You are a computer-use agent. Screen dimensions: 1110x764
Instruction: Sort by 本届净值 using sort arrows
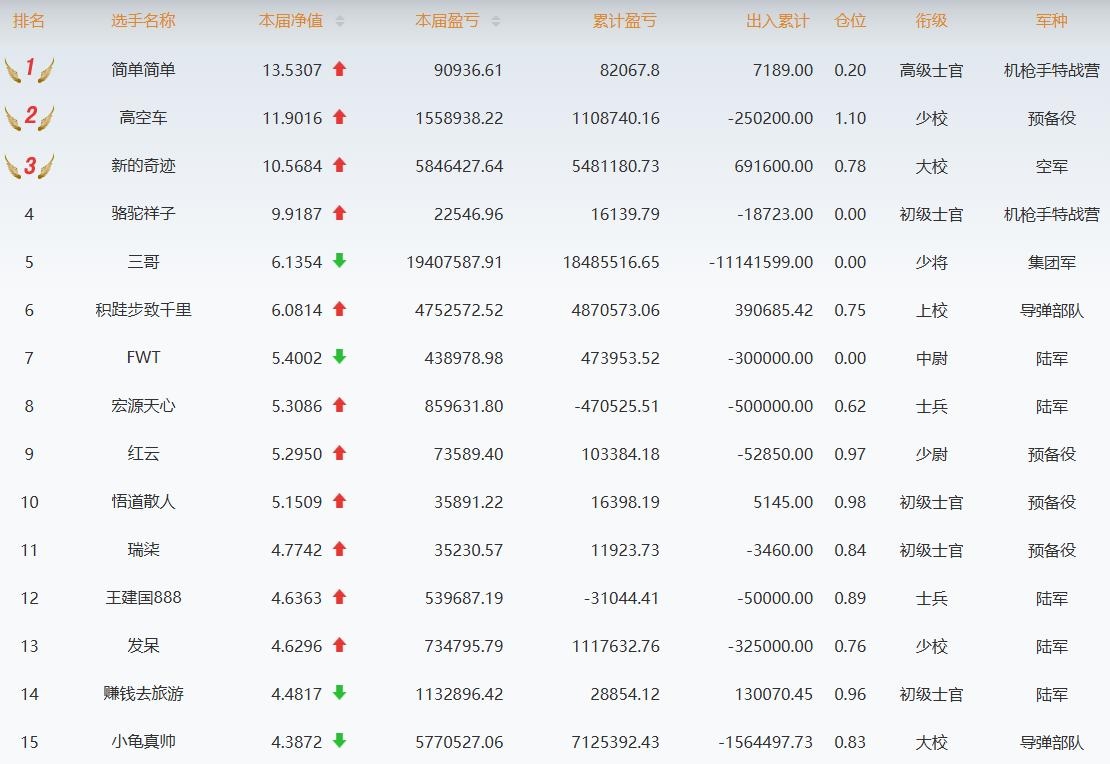[340, 21]
